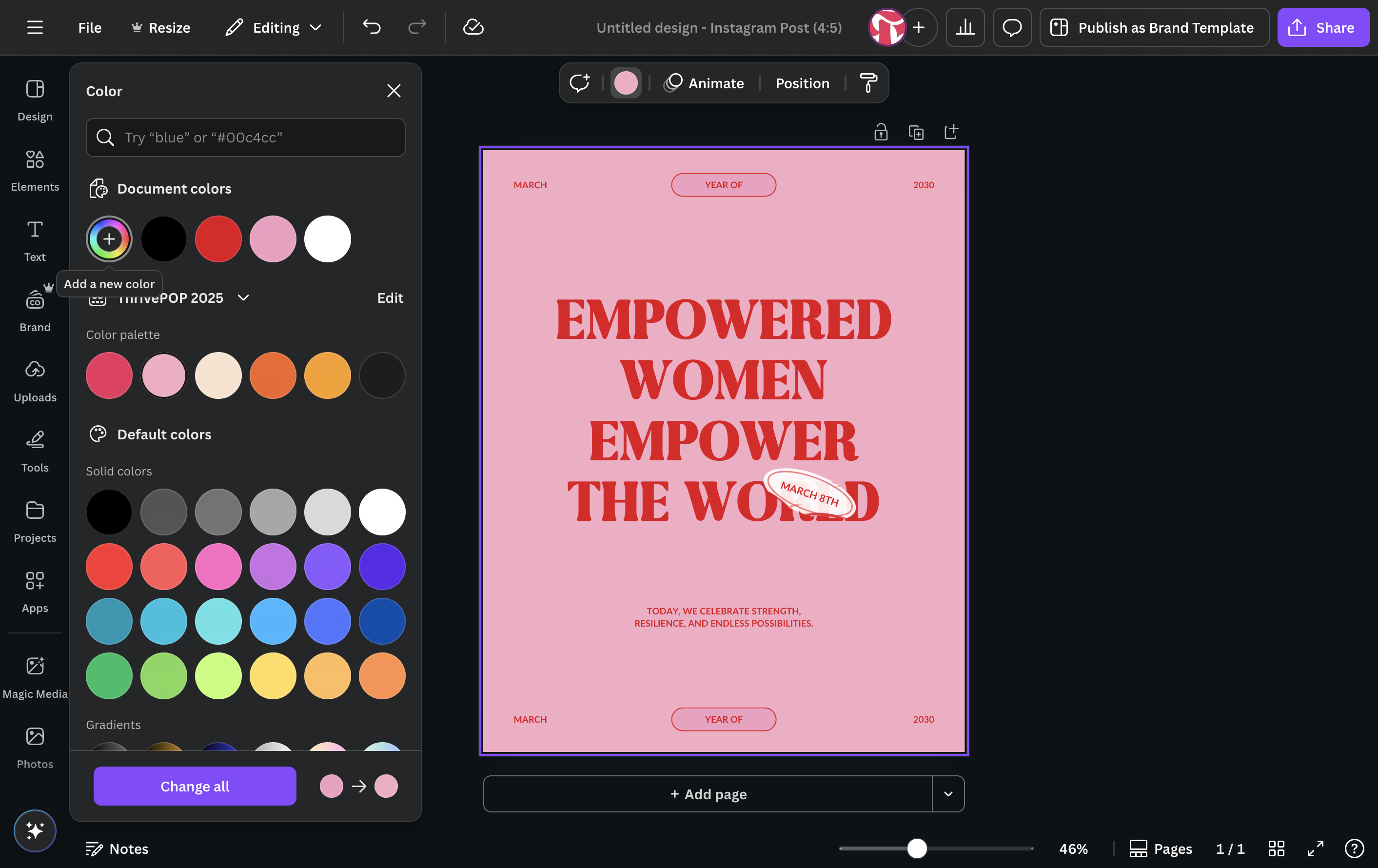Duplicate the page icon above canvas
Screen dimensions: 1378x868
point(916,132)
